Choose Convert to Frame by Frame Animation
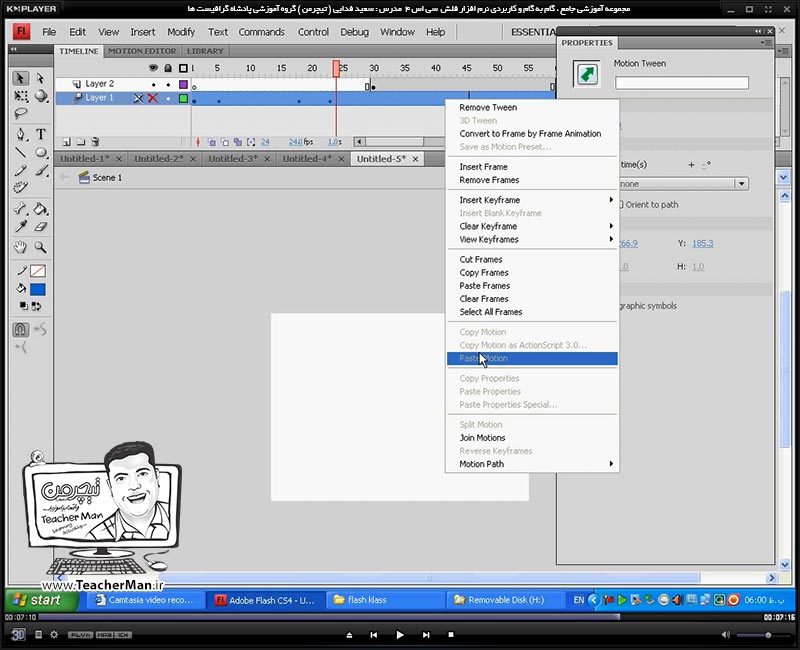800x650 pixels. 532,134
